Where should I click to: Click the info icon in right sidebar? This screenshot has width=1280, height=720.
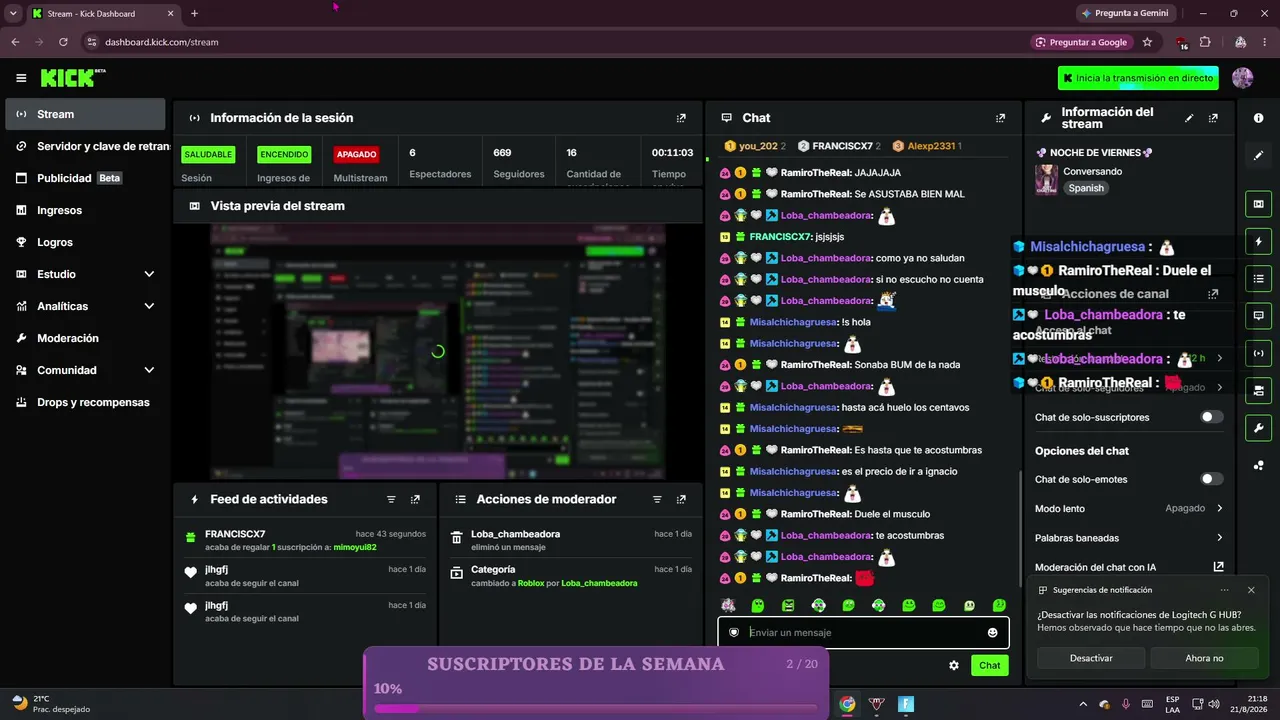point(1258,118)
